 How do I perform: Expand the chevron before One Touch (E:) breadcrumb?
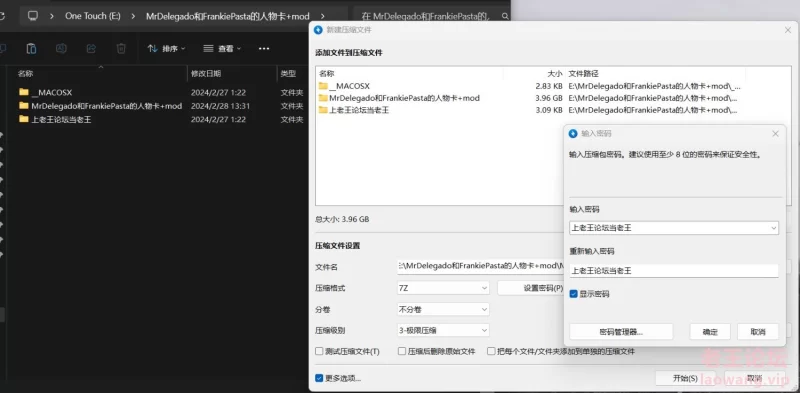point(52,16)
